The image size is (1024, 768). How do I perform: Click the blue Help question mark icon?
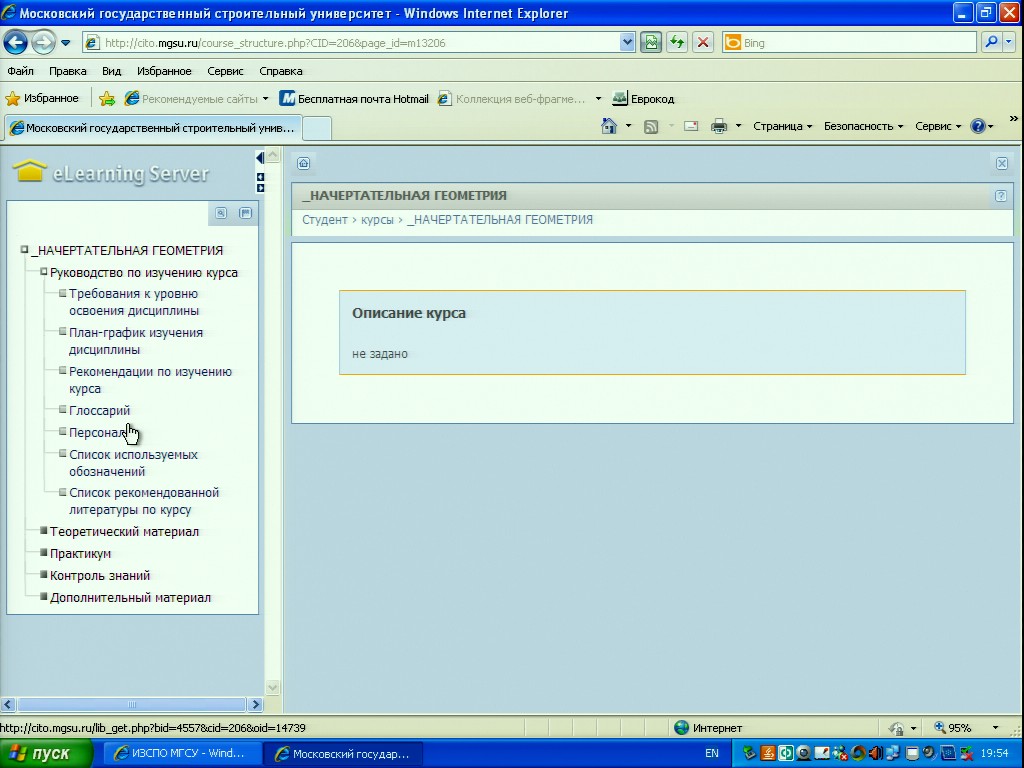978,126
